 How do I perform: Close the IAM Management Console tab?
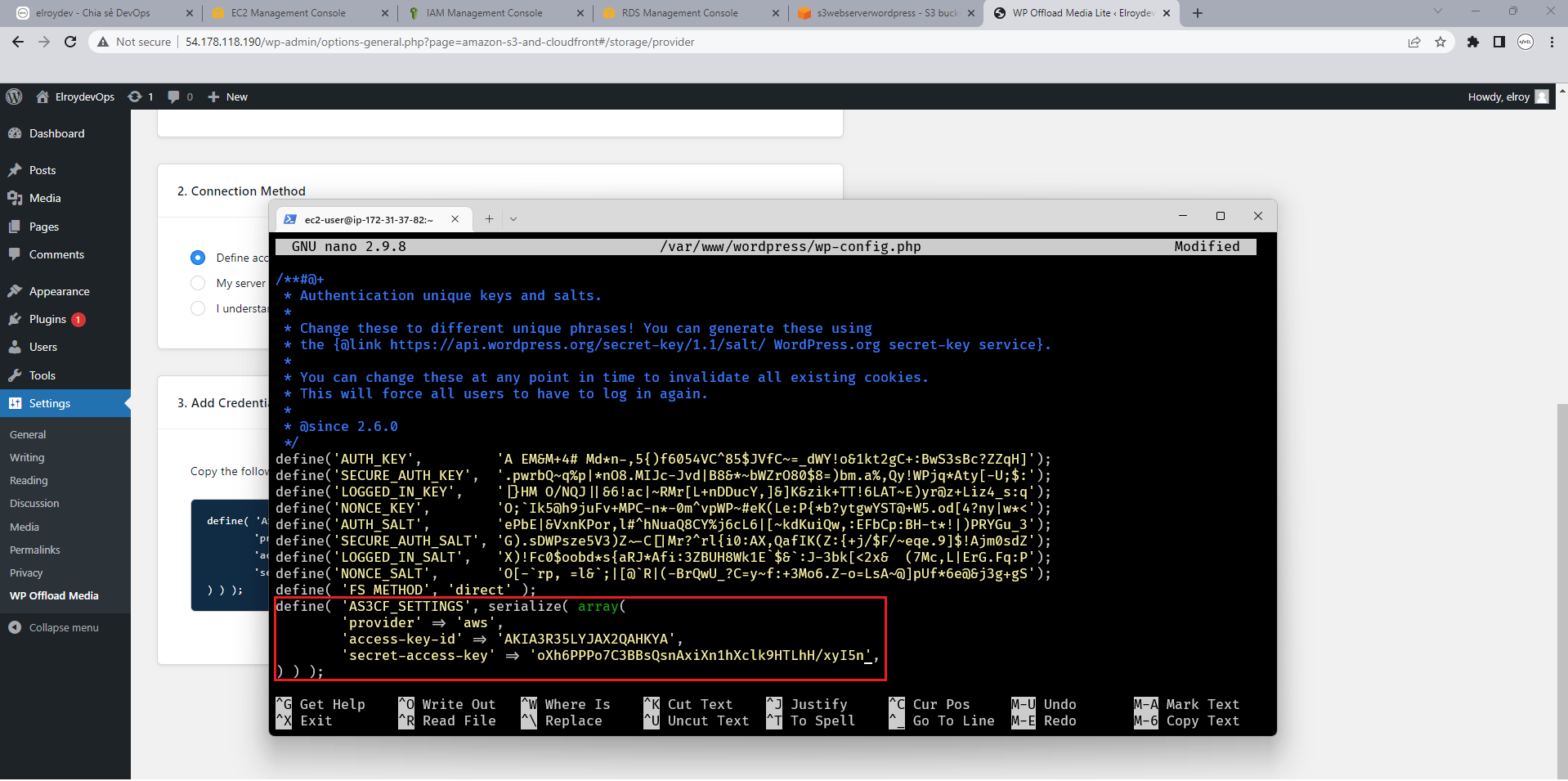(580, 13)
